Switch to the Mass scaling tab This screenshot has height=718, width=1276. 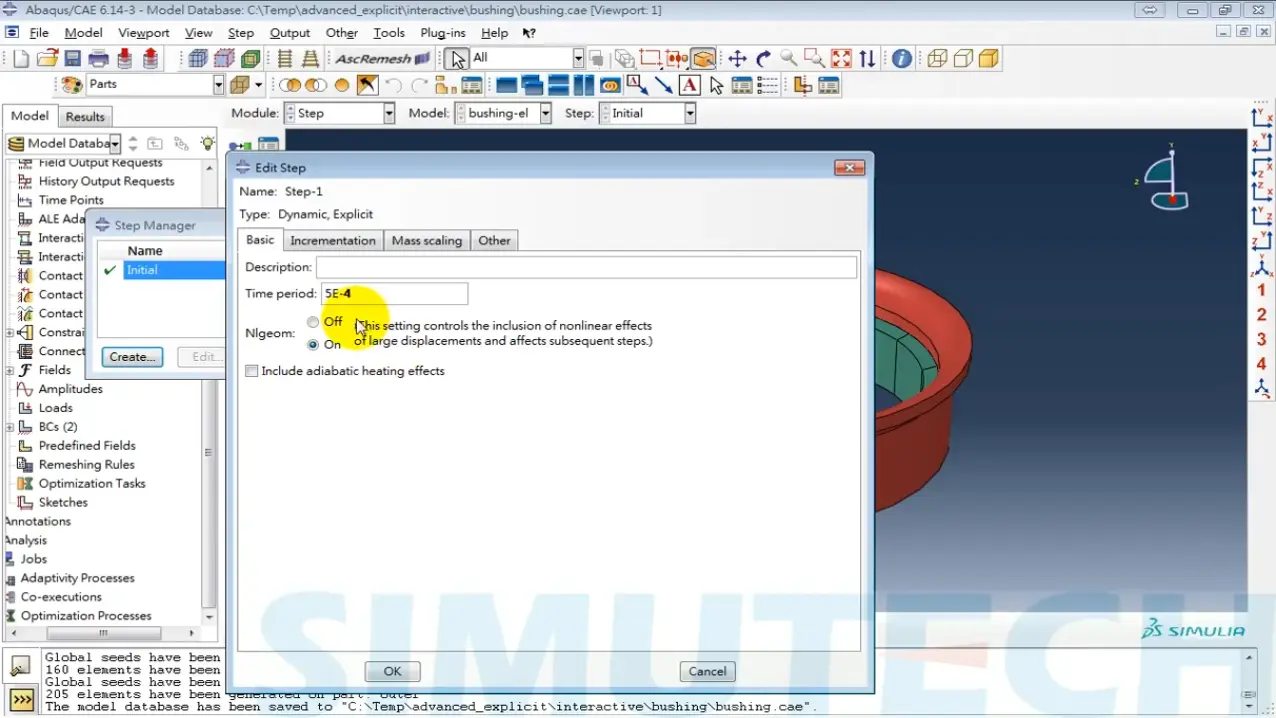click(x=427, y=241)
